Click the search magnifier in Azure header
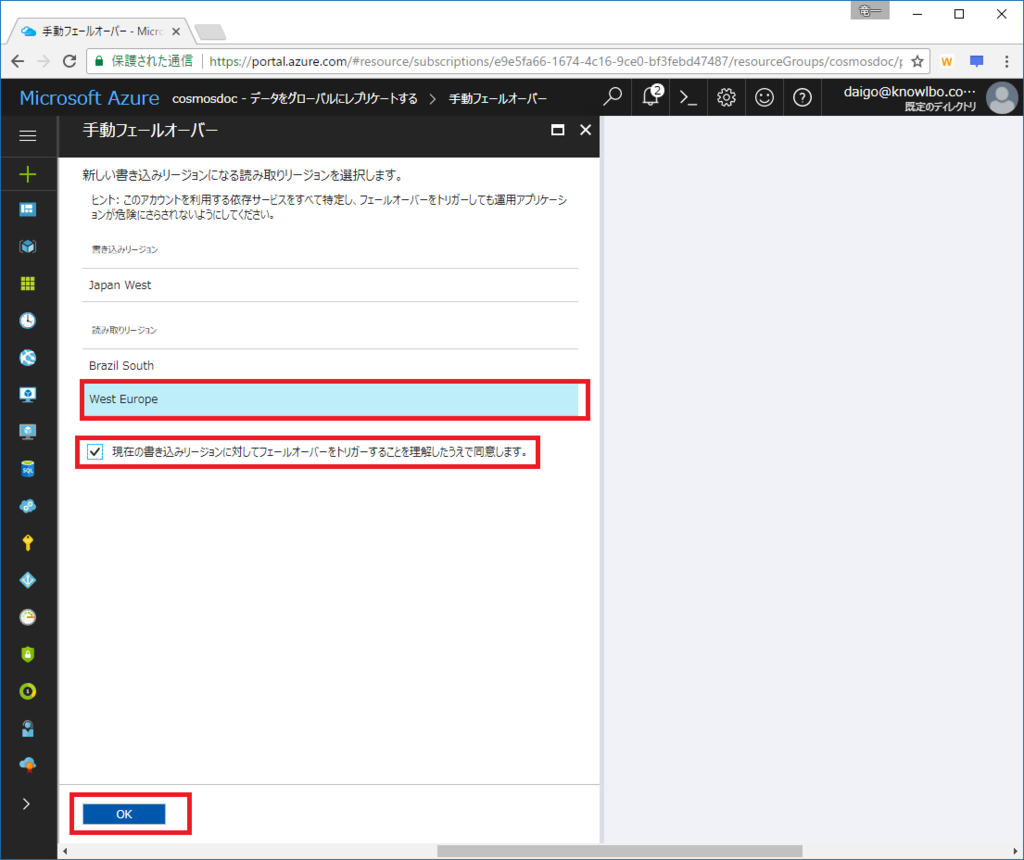This screenshot has width=1024, height=860. 612,97
